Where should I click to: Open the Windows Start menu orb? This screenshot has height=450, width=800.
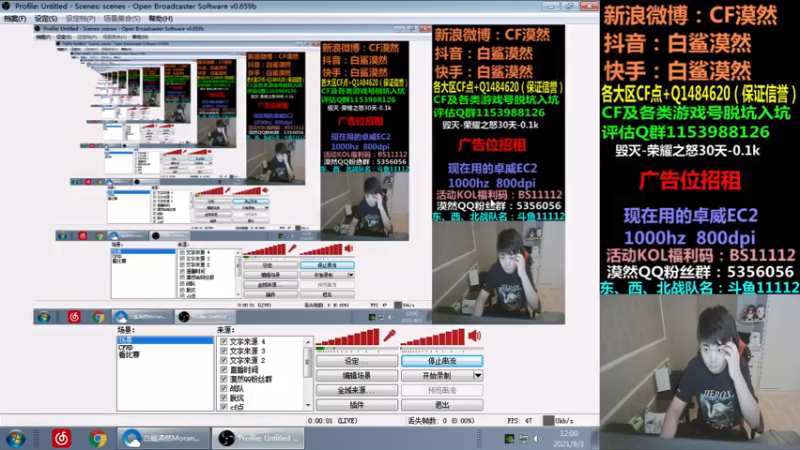tap(16, 438)
